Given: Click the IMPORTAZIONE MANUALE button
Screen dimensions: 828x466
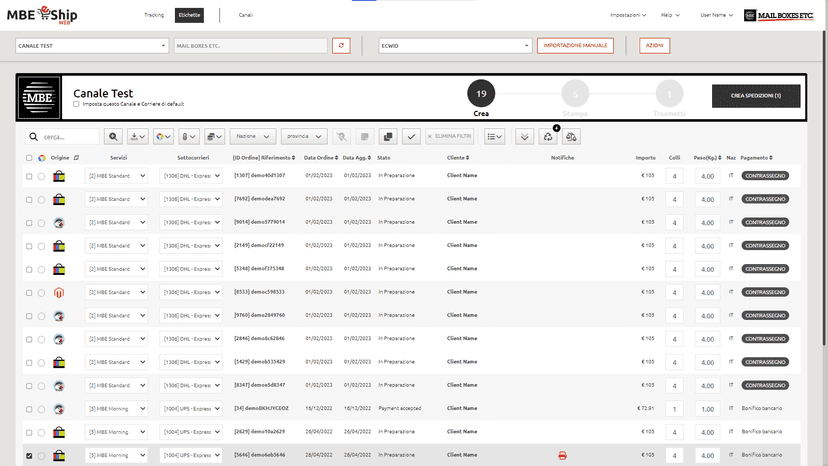Looking at the screenshot, I should 575,45.
